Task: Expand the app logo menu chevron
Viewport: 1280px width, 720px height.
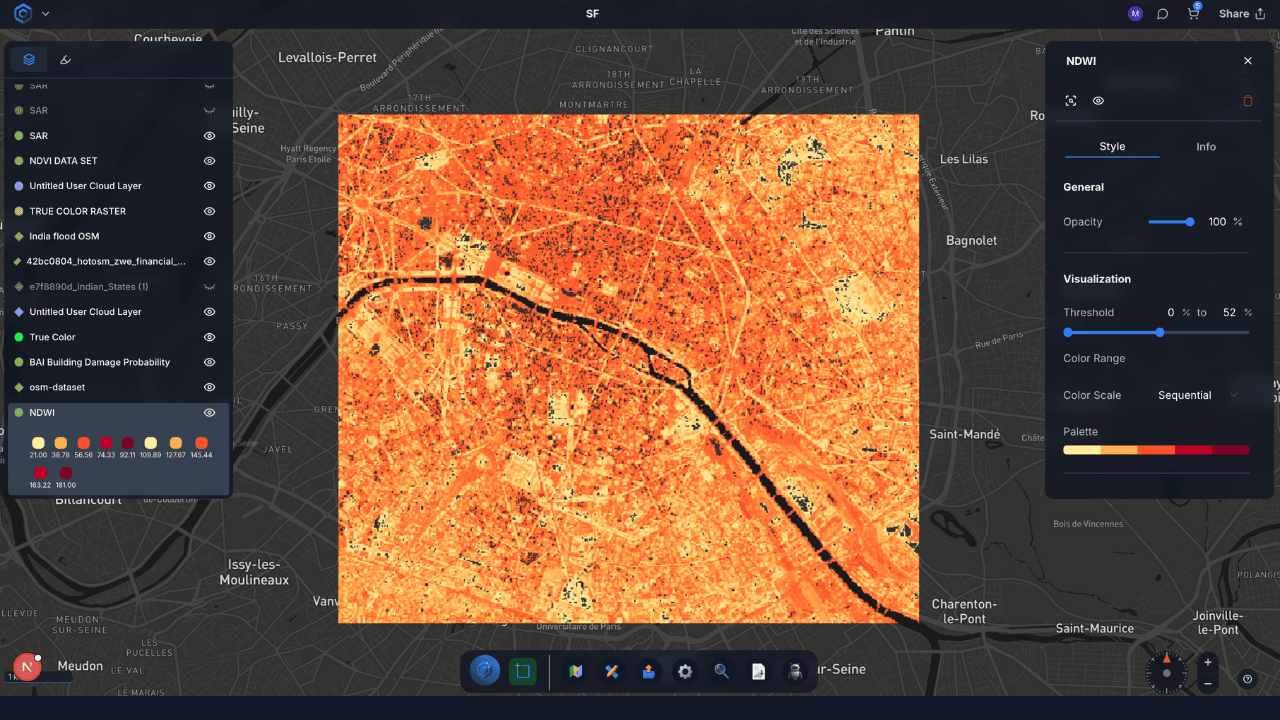Action: 45,14
